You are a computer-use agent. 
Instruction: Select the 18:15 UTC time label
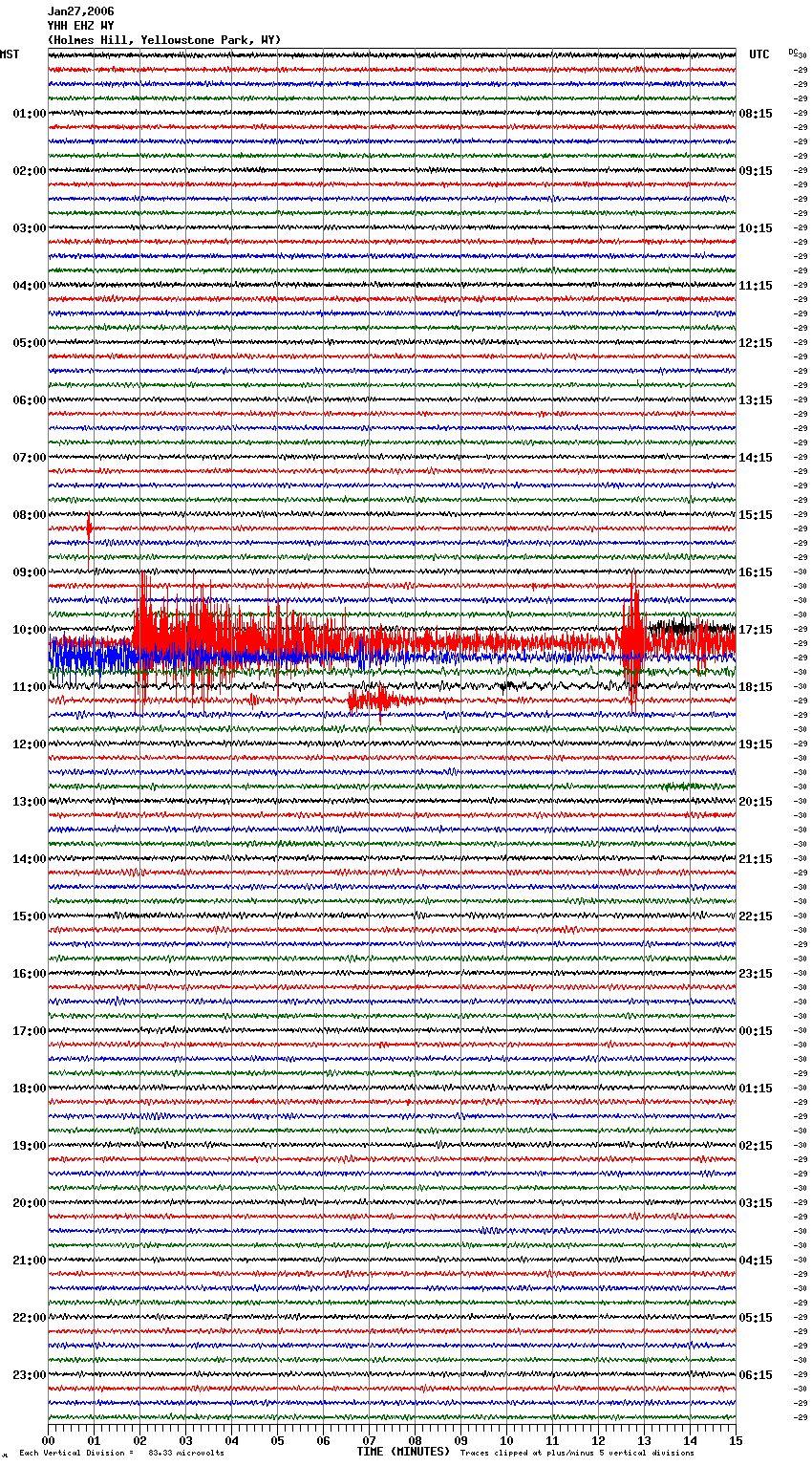click(756, 687)
